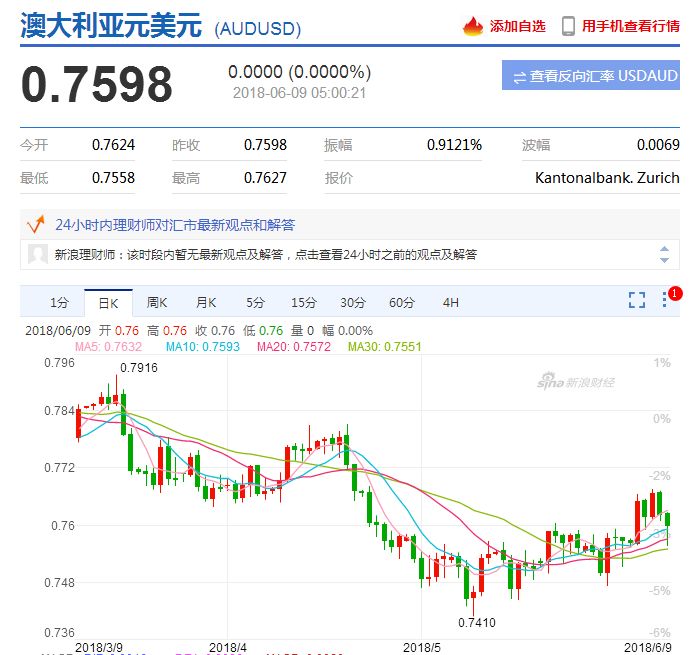Click the 今开 value 0.7624

(113, 145)
